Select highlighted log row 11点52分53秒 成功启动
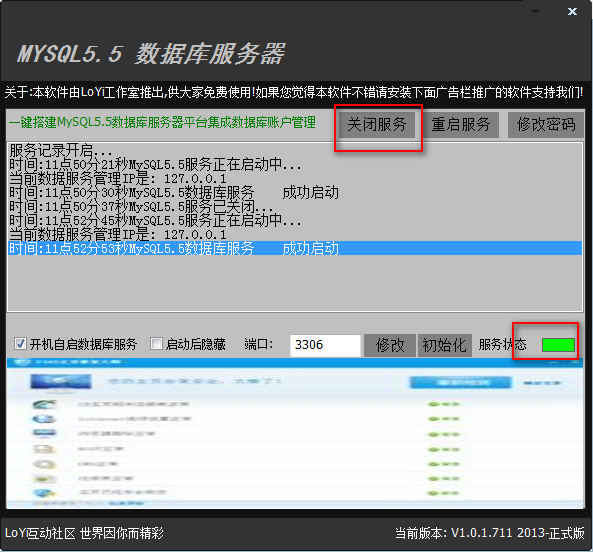 295,248
